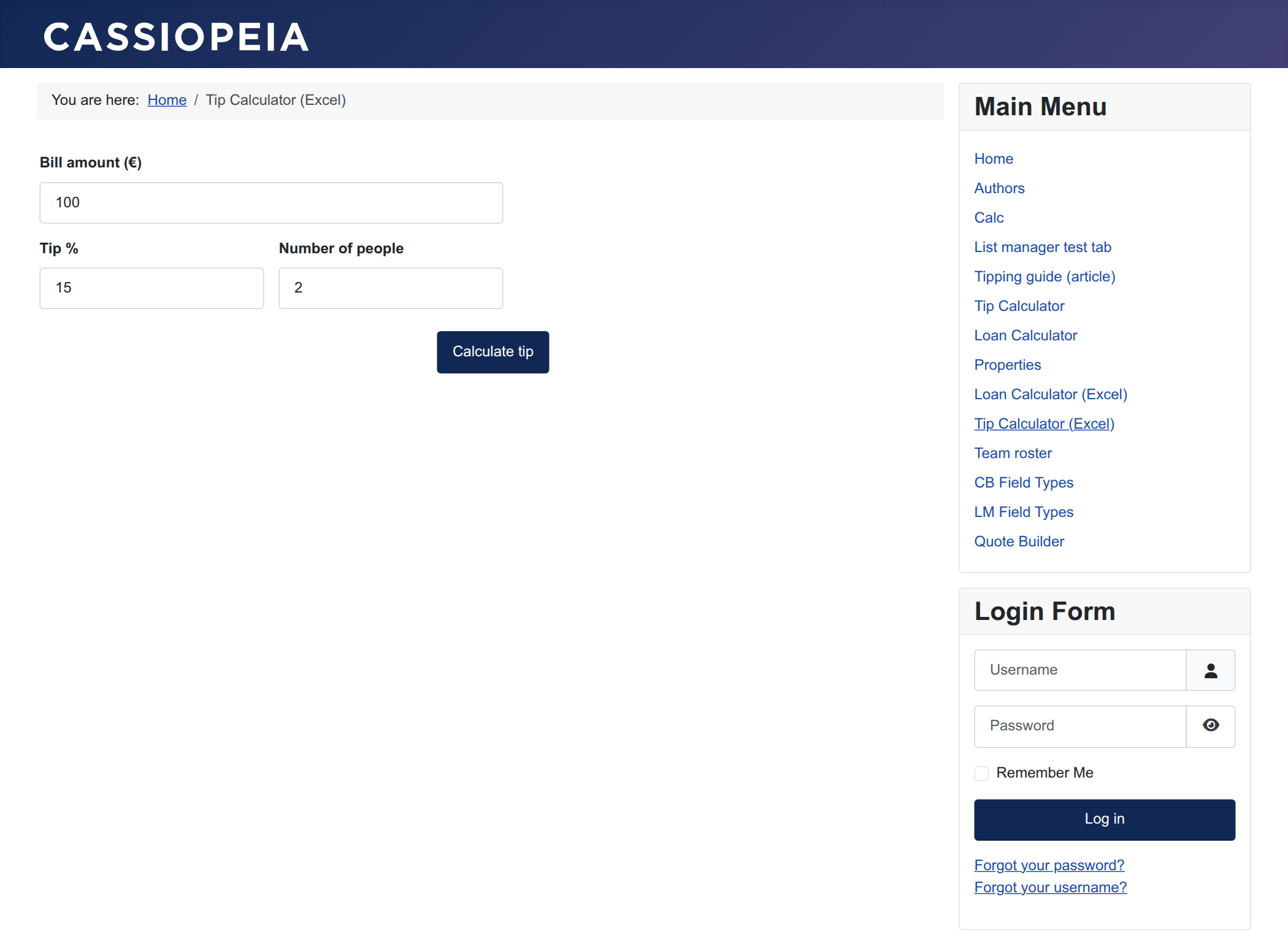Open the Quote Builder menu item
The image size is (1288, 945).
tap(1019, 541)
